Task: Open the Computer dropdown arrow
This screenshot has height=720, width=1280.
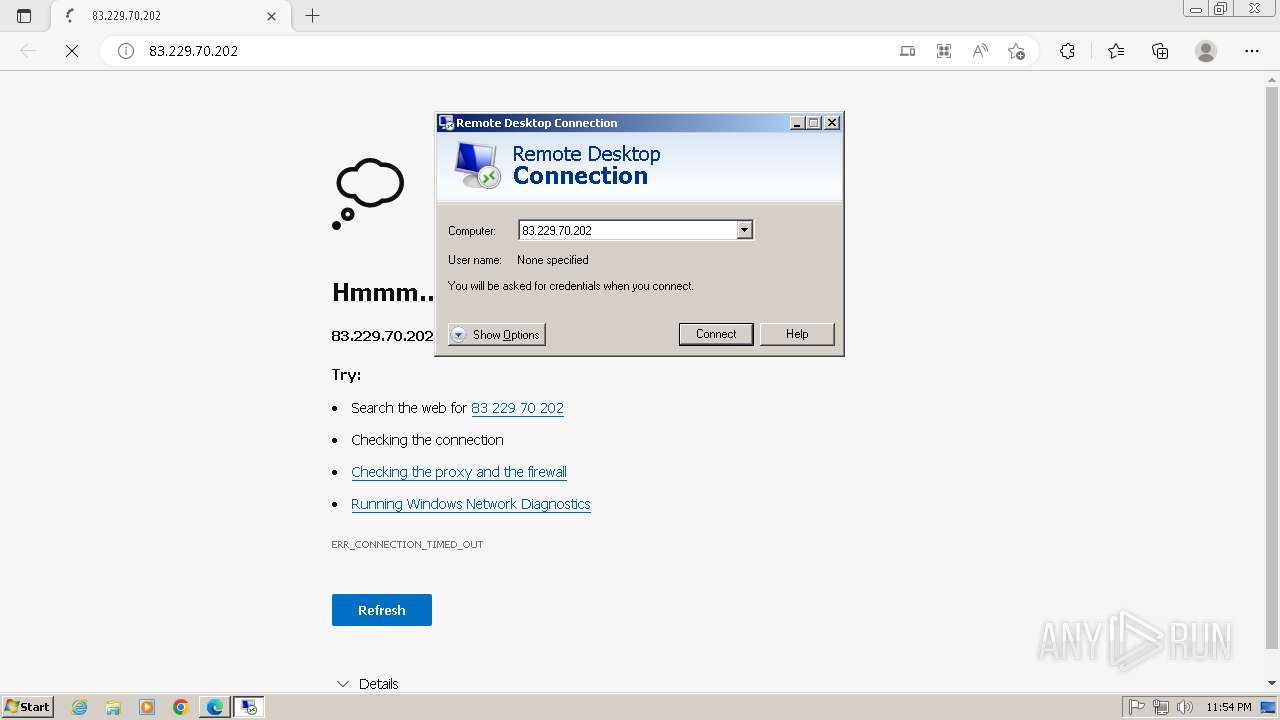Action: [744, 230]
